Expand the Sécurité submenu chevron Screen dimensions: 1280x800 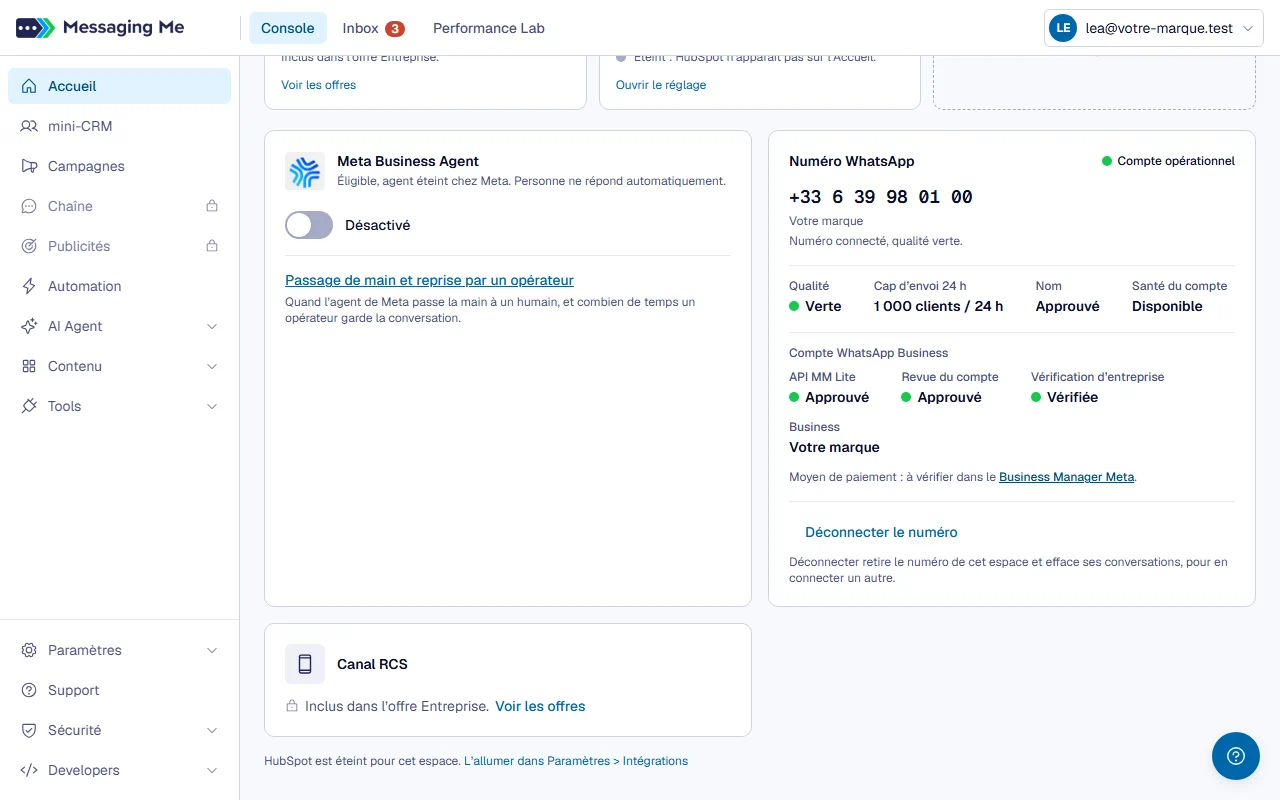point(212,730)
